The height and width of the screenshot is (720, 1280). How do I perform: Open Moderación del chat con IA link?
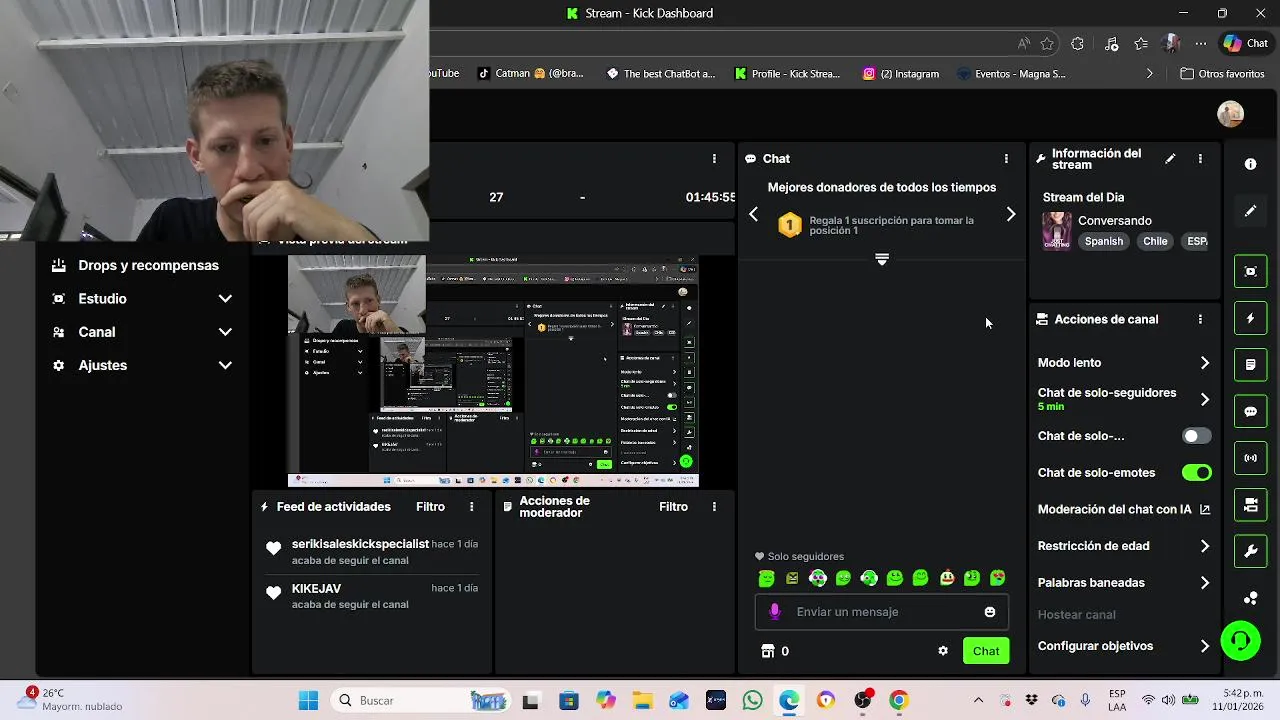click(1124, 509)
